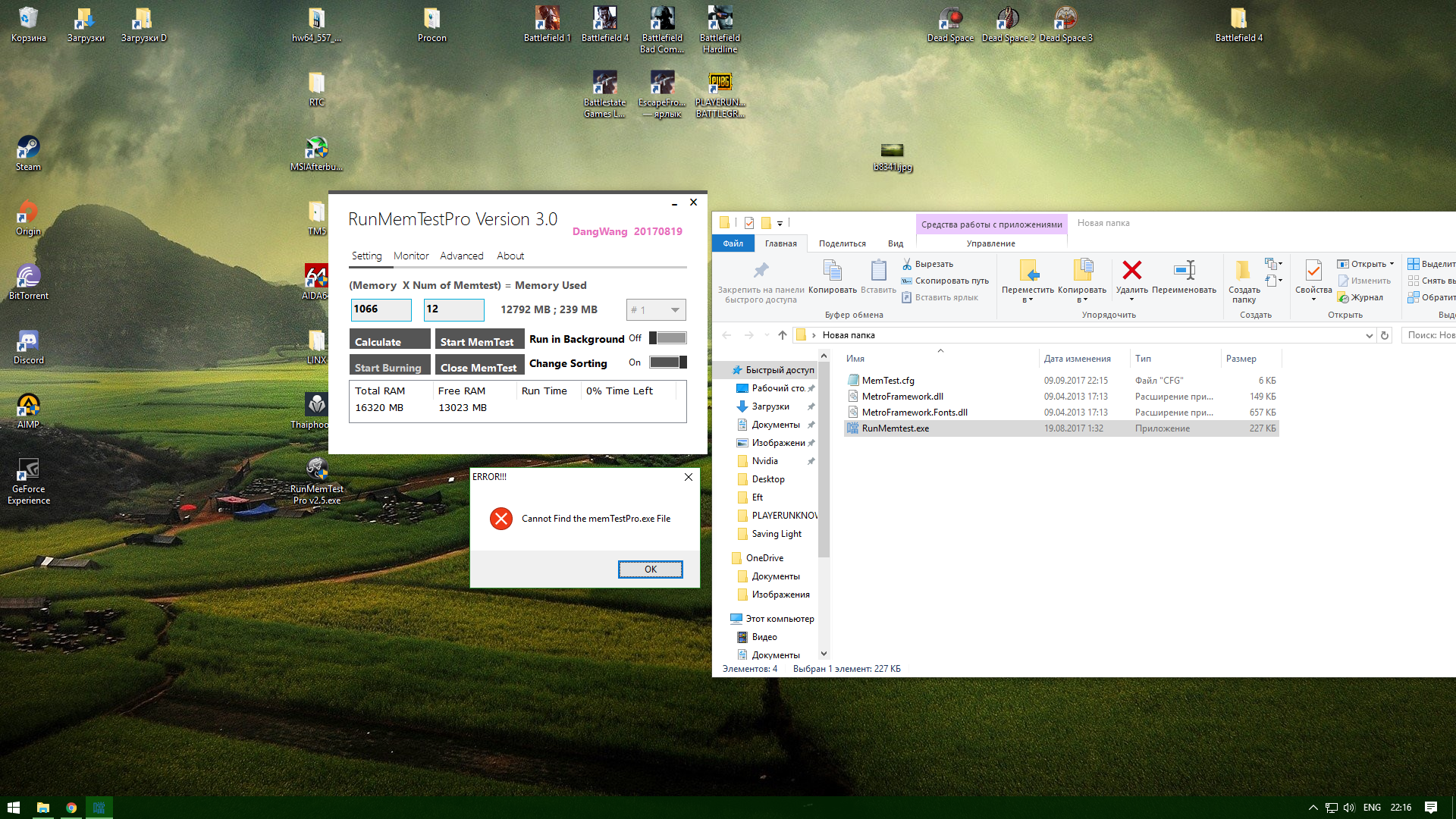Click the refresh icon next to address bar

pyautogui.click(x=1385, y=335)
